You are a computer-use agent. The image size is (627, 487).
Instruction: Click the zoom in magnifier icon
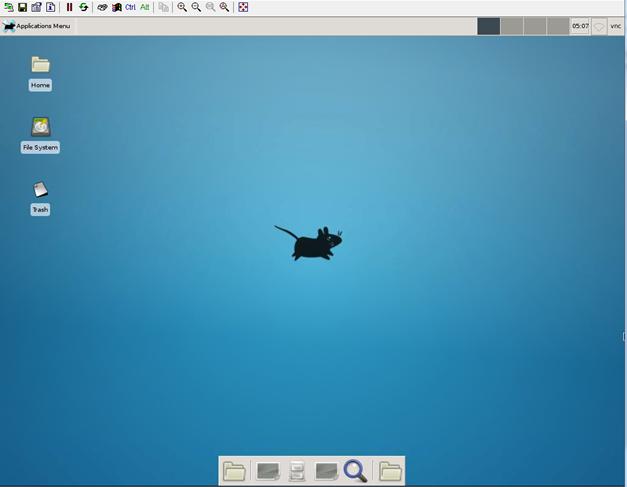click(x=182, y=7)
